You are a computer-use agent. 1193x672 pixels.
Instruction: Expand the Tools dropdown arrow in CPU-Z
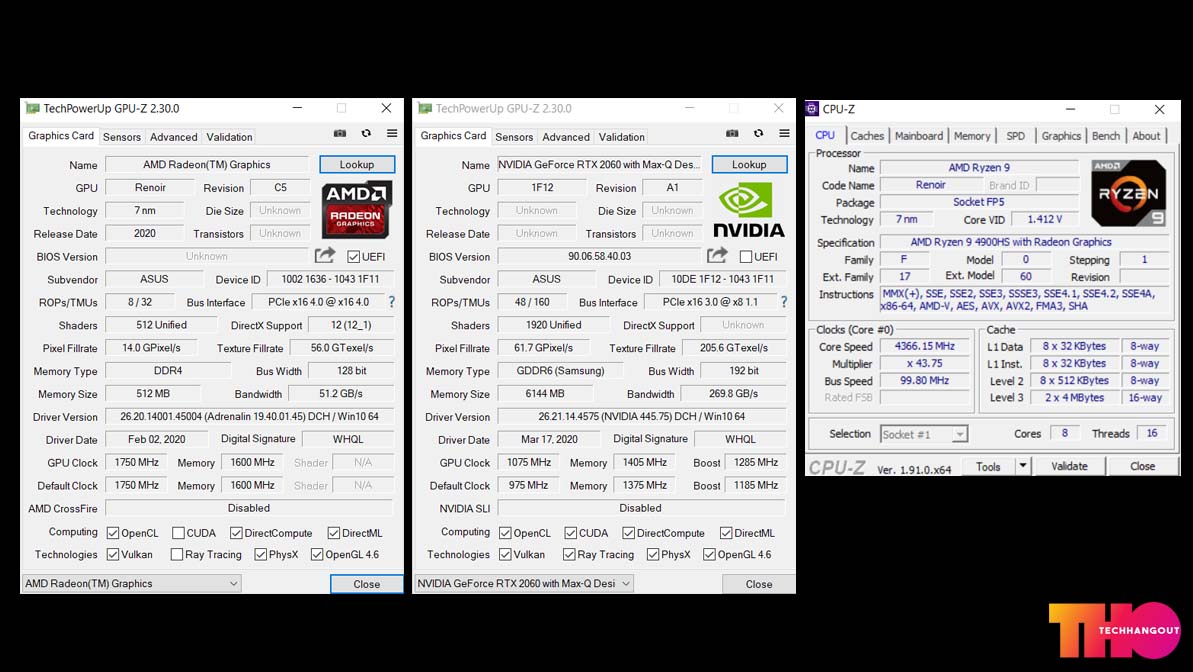tap(1023, 466)
